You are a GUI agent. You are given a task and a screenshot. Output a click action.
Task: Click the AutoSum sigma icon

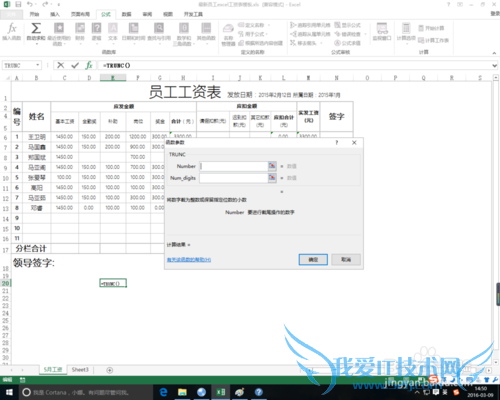36,28
